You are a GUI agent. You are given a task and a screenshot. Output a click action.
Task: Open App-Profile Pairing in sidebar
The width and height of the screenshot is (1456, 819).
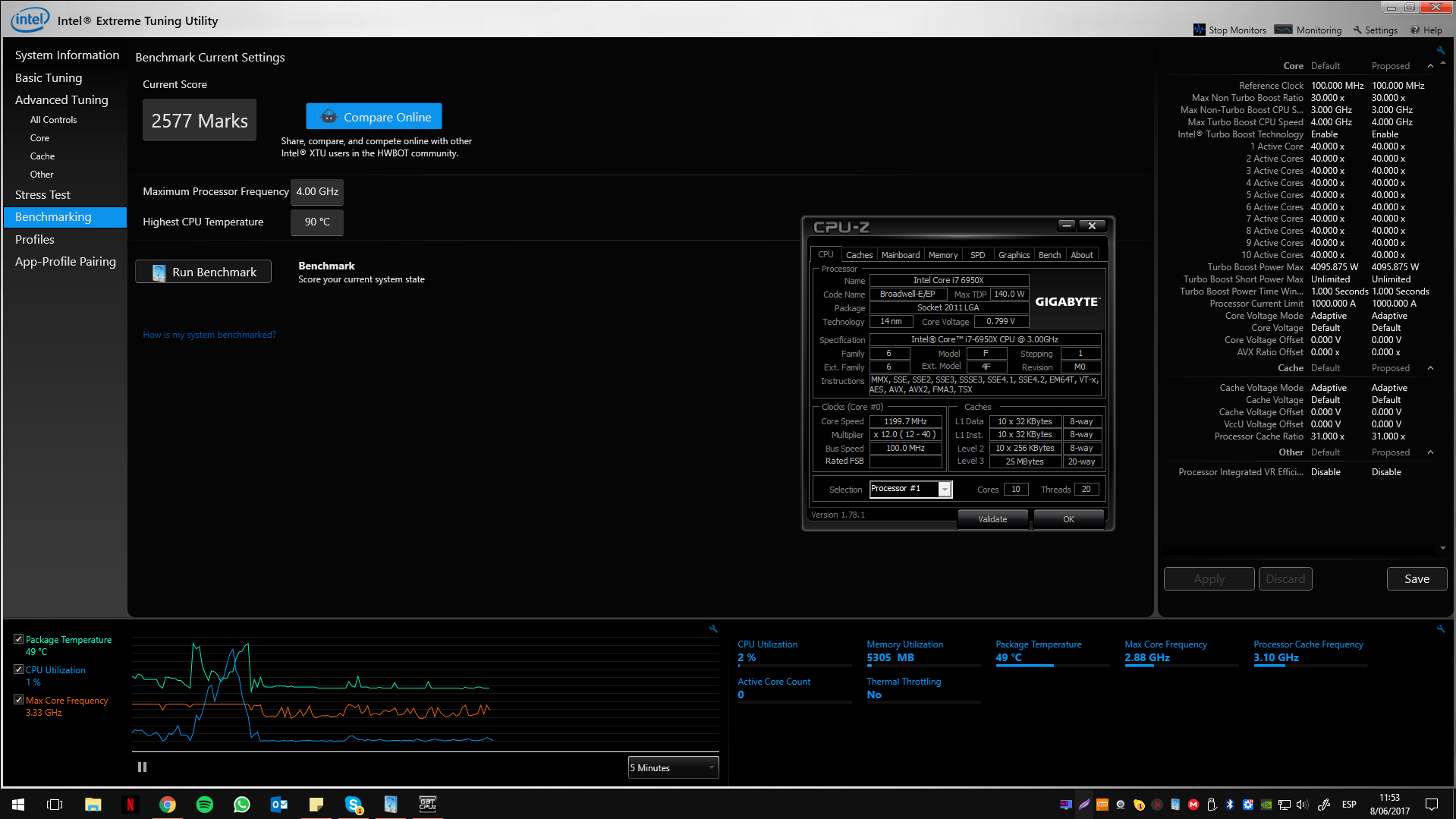(x=65, y=262)
